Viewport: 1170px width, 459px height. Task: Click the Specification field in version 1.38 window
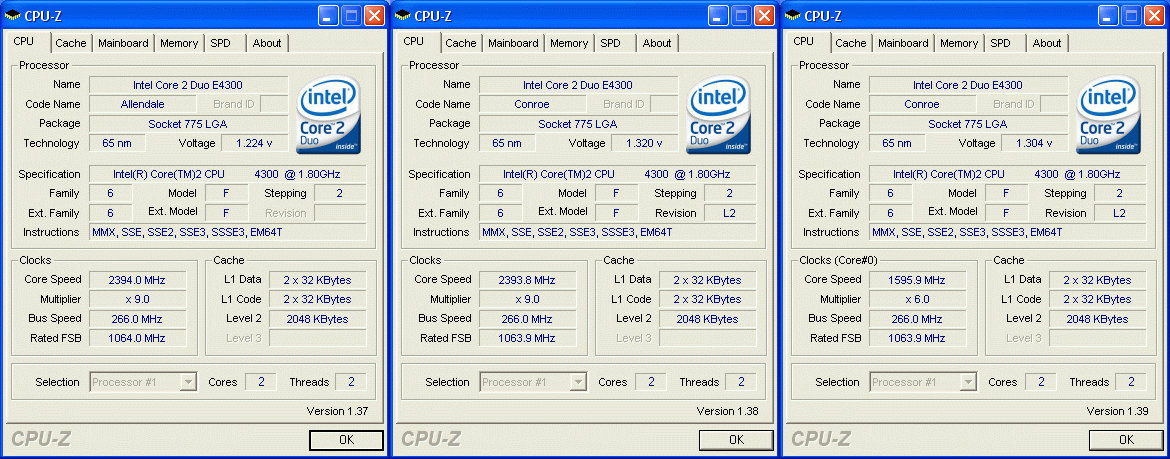tap(618, 175)
